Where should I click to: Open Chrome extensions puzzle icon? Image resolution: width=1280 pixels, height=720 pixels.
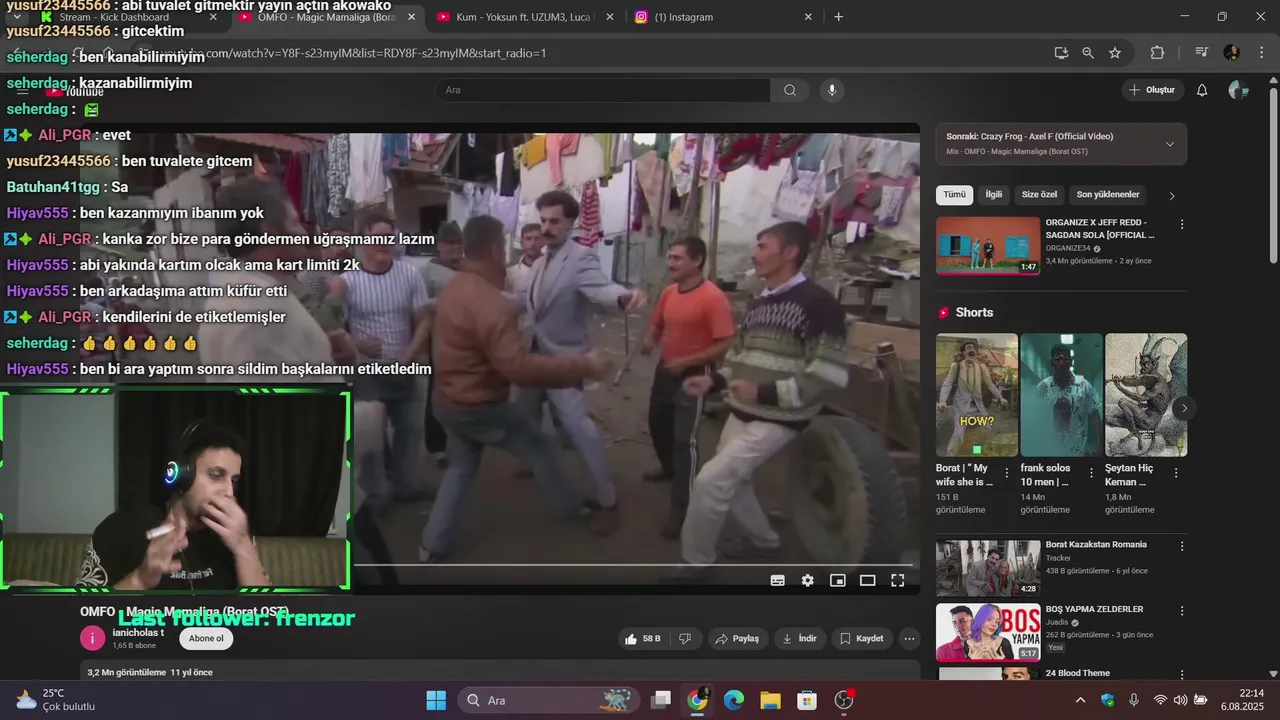click(1157, 53)
